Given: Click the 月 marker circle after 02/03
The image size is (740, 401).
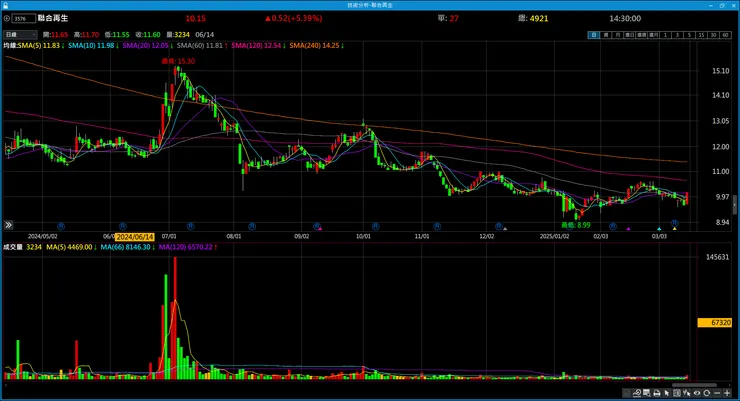Looking at the screenshot, I should (x=613, y=226).
